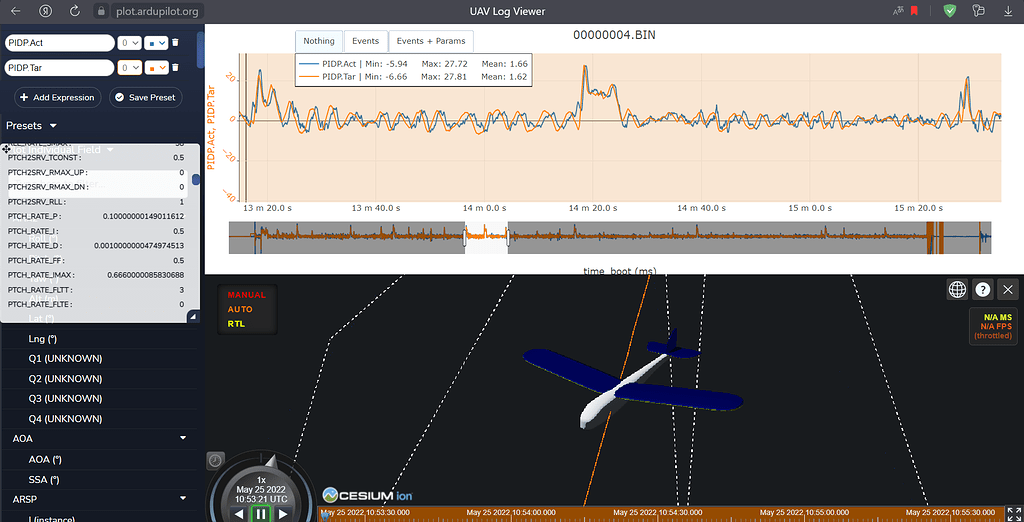The image size is (1024, 522).
Task: Click Add Expression button
Action: [x=57, y=97]
